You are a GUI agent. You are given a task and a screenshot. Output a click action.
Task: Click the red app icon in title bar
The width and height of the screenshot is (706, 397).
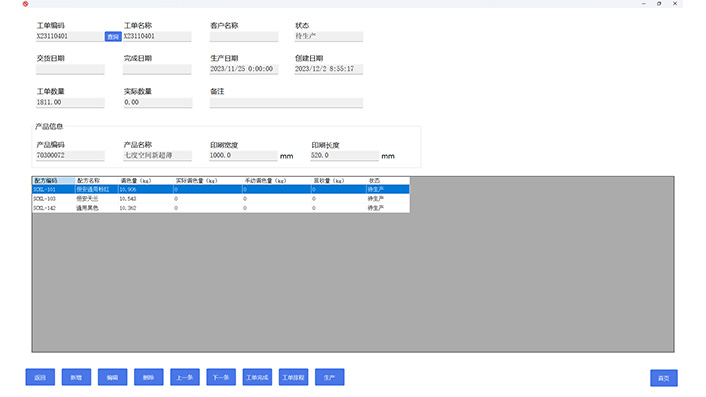point(25,4)
